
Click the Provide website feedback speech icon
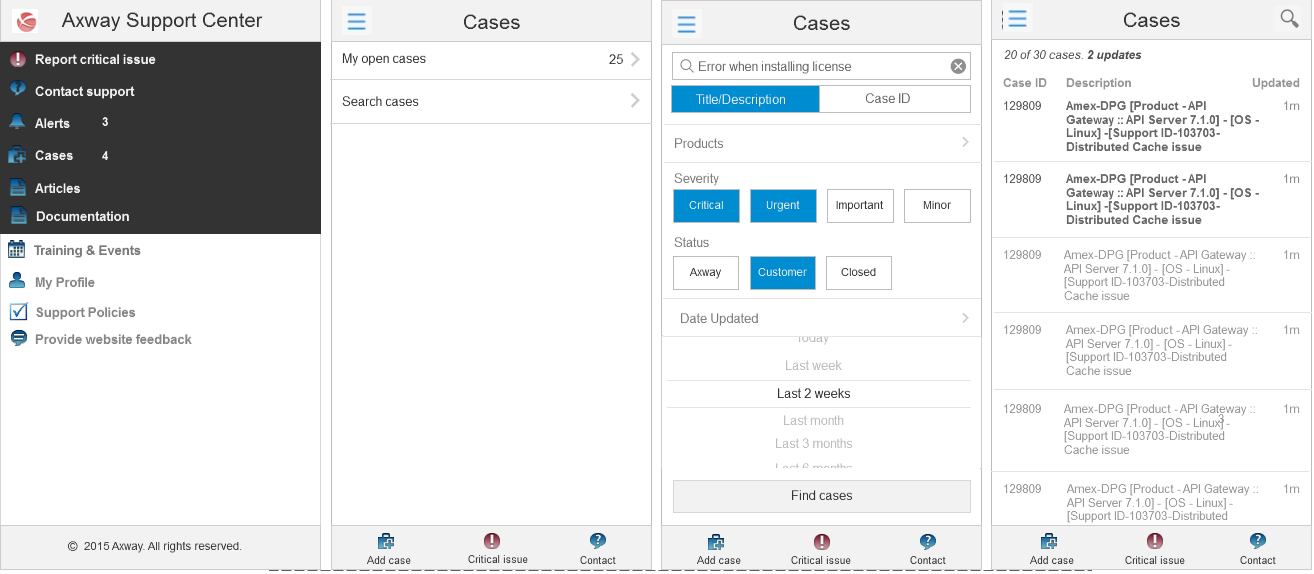pyautogui.click(x=18, y=339)
